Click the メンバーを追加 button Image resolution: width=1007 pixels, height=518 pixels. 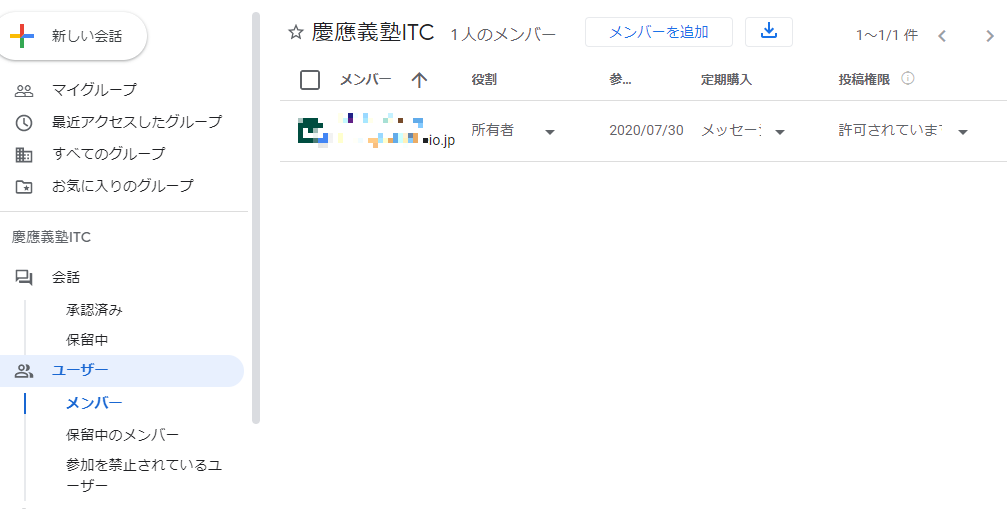[x=658, y=32]
